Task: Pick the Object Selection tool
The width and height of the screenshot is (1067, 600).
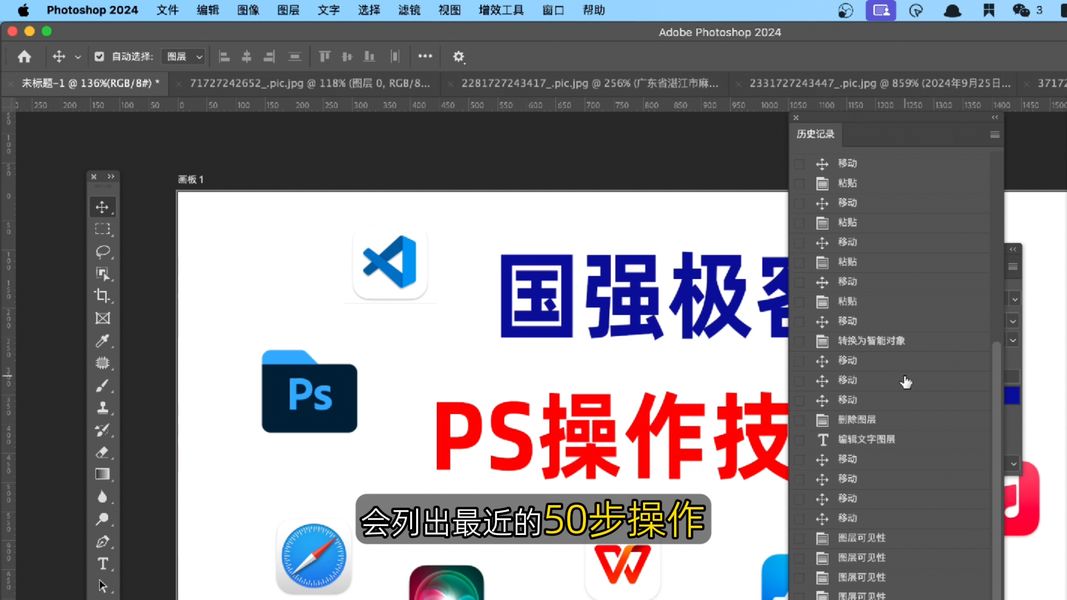Action: [102, 273]
